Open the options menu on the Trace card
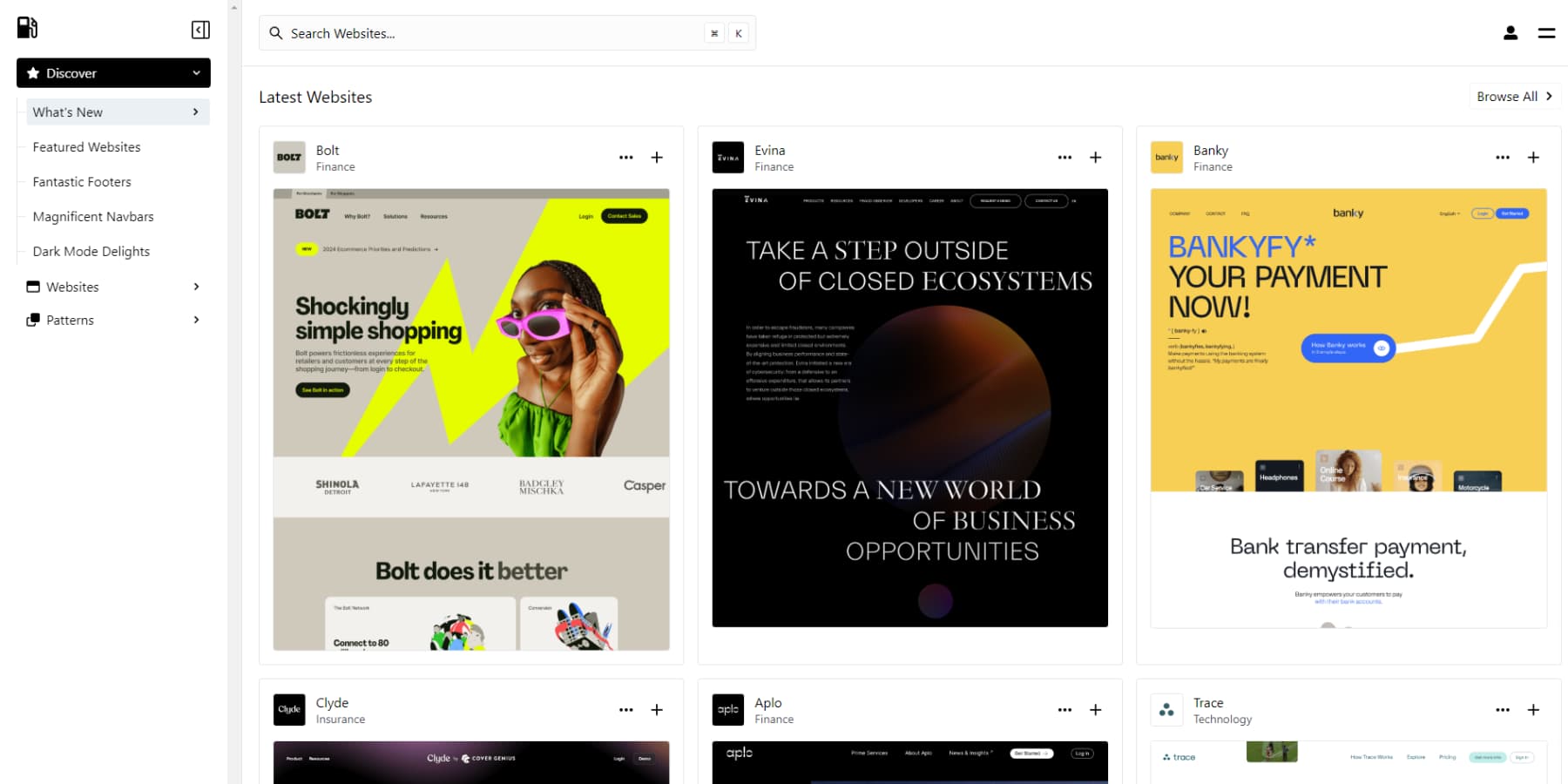This screenshot has width=1568, height=784. 1503,710
